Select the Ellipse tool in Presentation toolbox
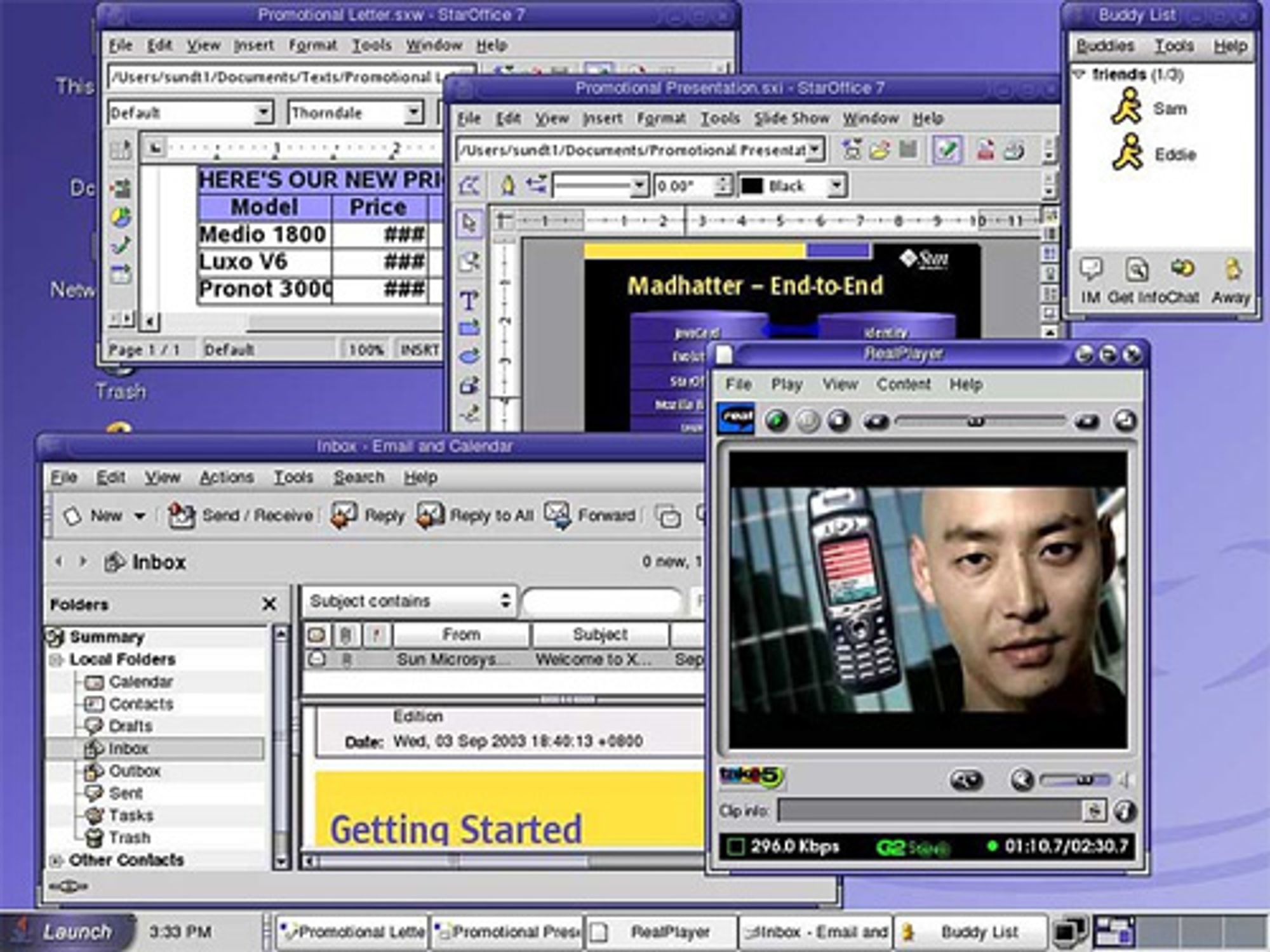1270x952 pixels. (x=469, y=355)
